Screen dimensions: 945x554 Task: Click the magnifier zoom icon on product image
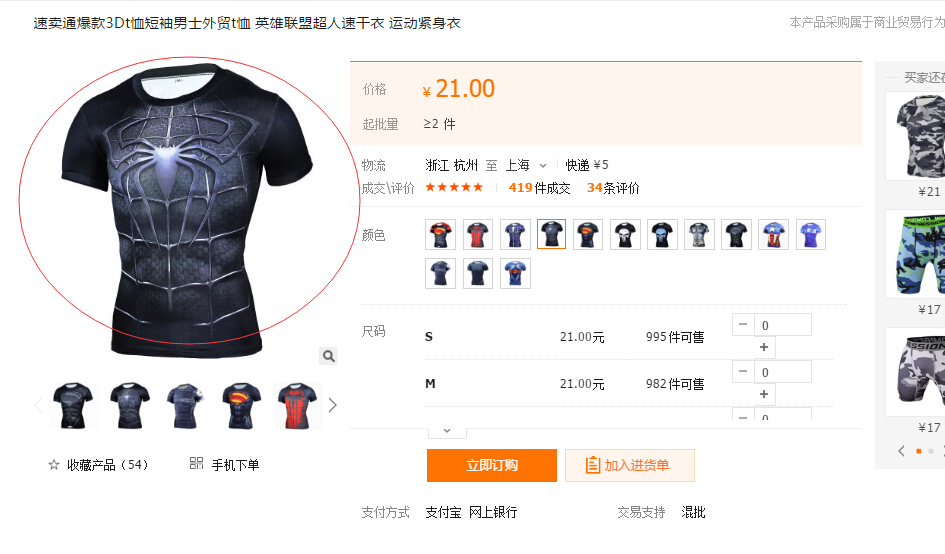(328, 356)
